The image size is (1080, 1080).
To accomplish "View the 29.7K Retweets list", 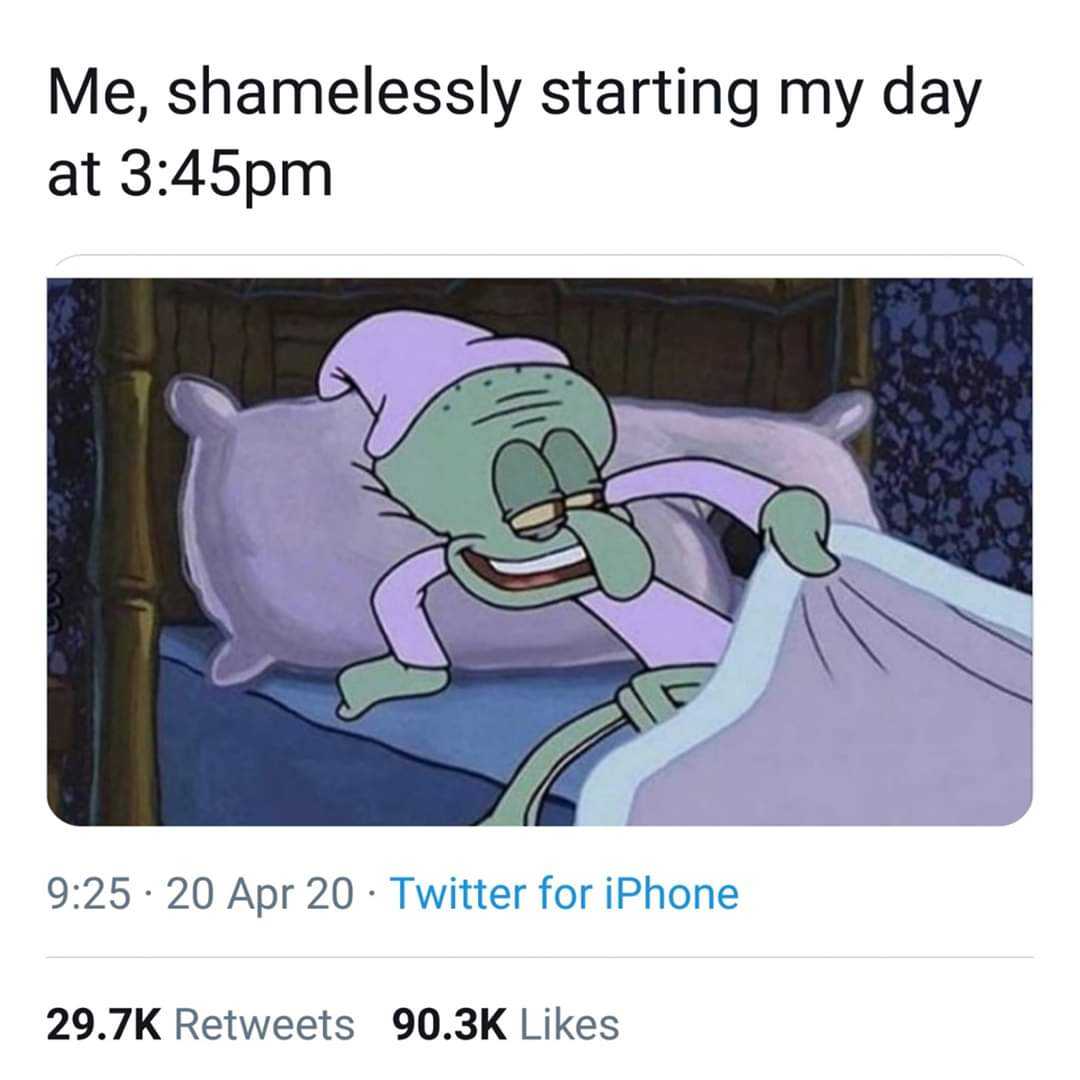I will click(x=200, y=1024).
